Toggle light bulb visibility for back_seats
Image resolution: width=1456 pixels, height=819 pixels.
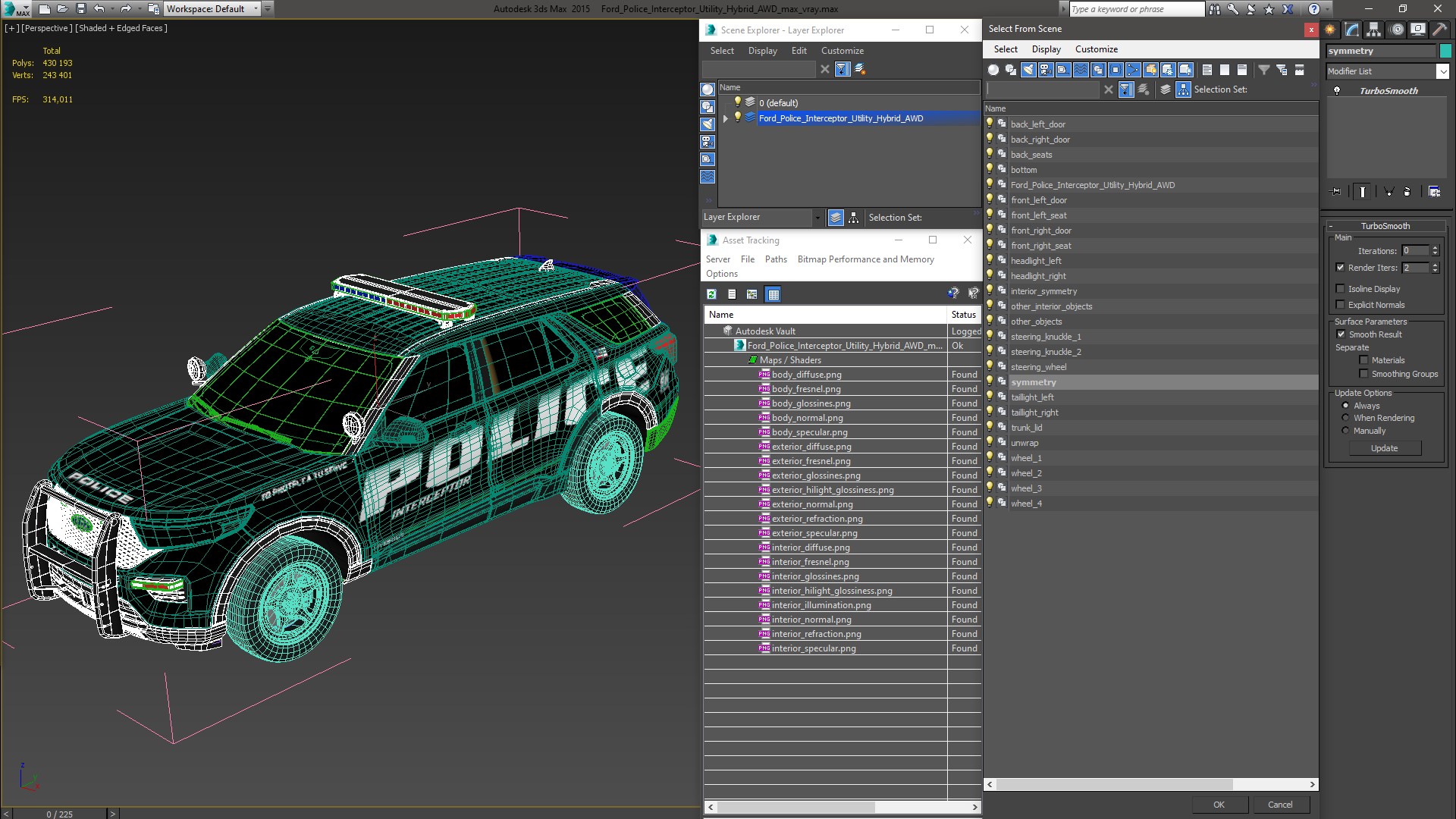990,154
